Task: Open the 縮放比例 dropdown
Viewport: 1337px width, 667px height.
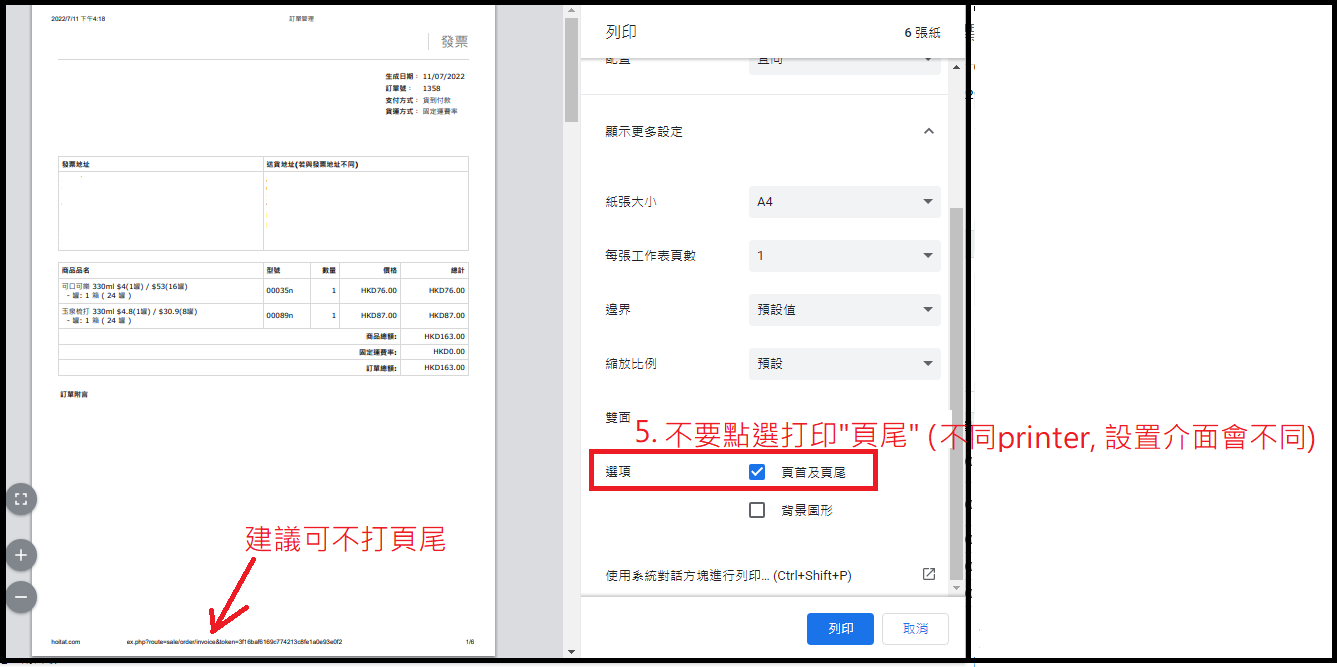Action: pyautogui.click(x=844, y=364)
